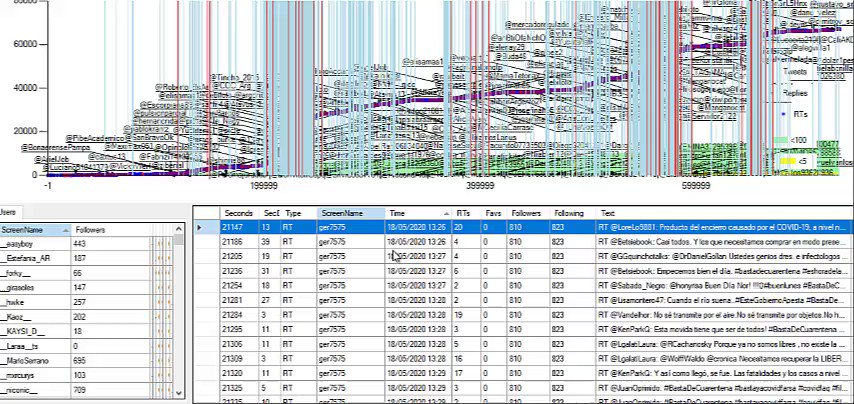Select the row indicator arrow of row 21147
This screenshot has height=404, width=854.
pyautogui.click(x=199, y=227)
